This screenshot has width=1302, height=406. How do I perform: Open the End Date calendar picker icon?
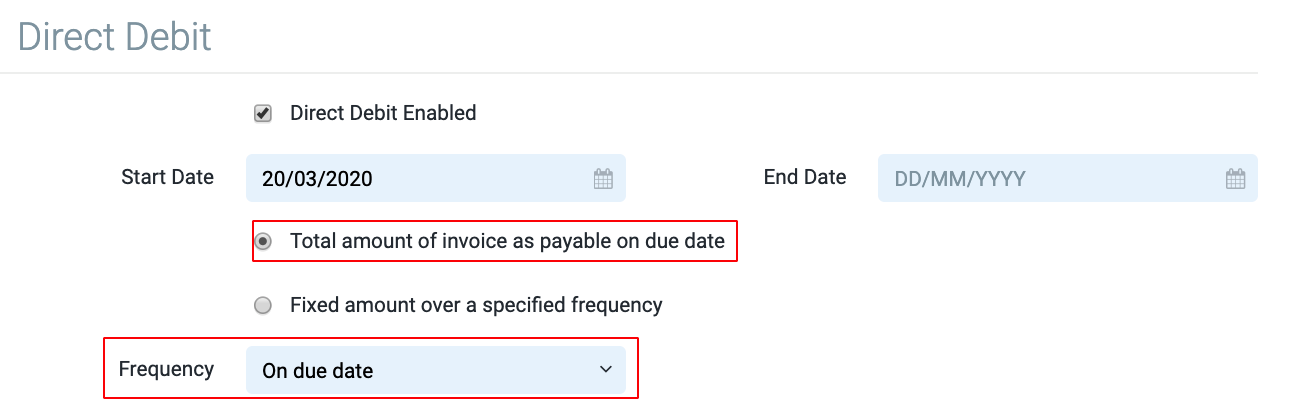click(1235, 179)
